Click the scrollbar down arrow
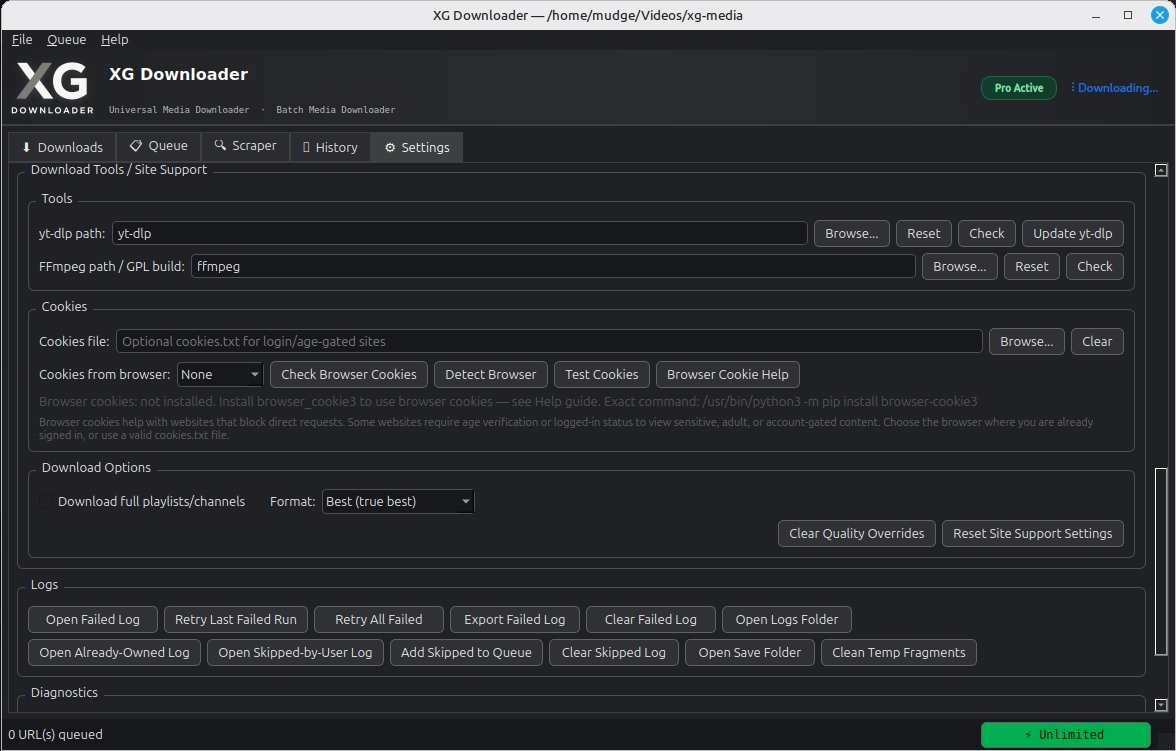The width and height of the screenshot is (1176, 751). coord(1161,705)
